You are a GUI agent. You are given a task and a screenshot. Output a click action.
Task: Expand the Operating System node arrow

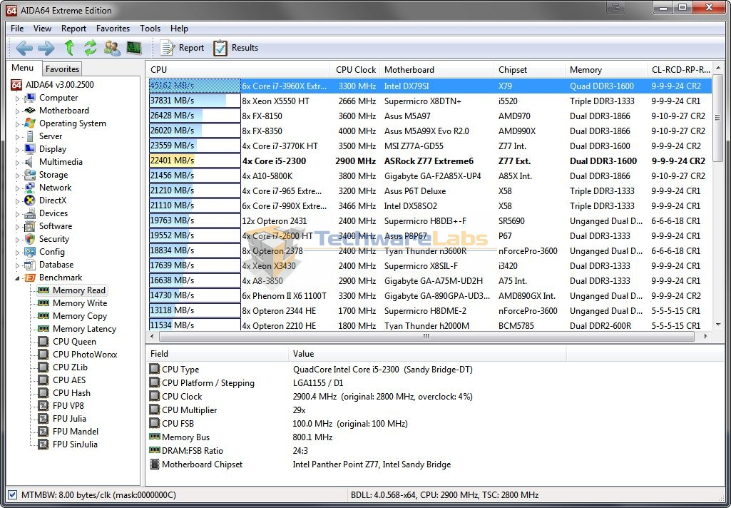click(17, 124)
